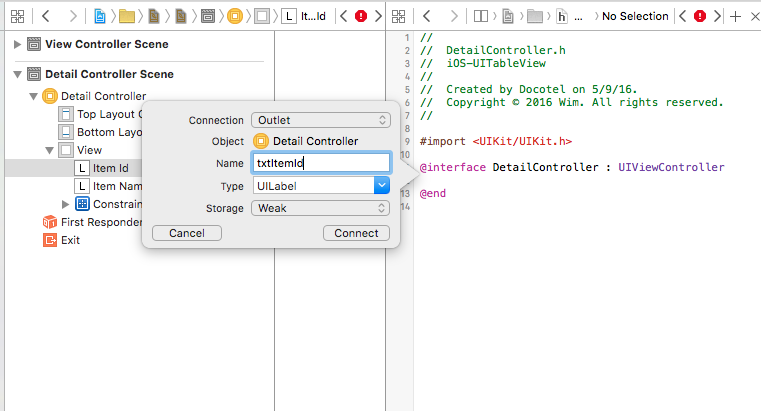Select Exit row in outline

tap(62, 240)
